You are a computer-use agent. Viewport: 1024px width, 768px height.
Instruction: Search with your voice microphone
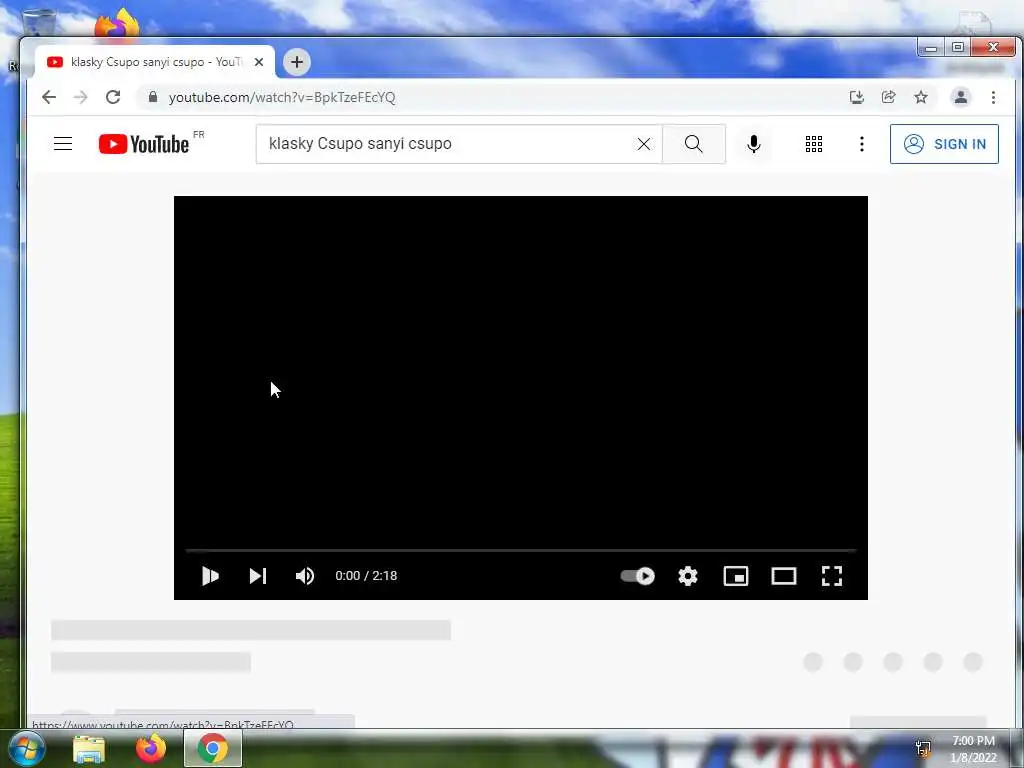(x=754, y=144)
